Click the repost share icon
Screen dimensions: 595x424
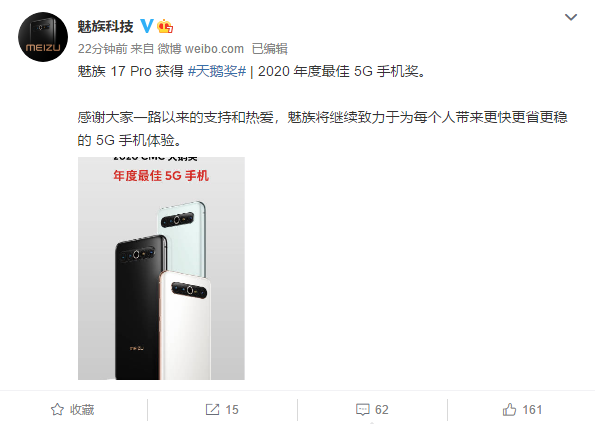coord(212,410)
